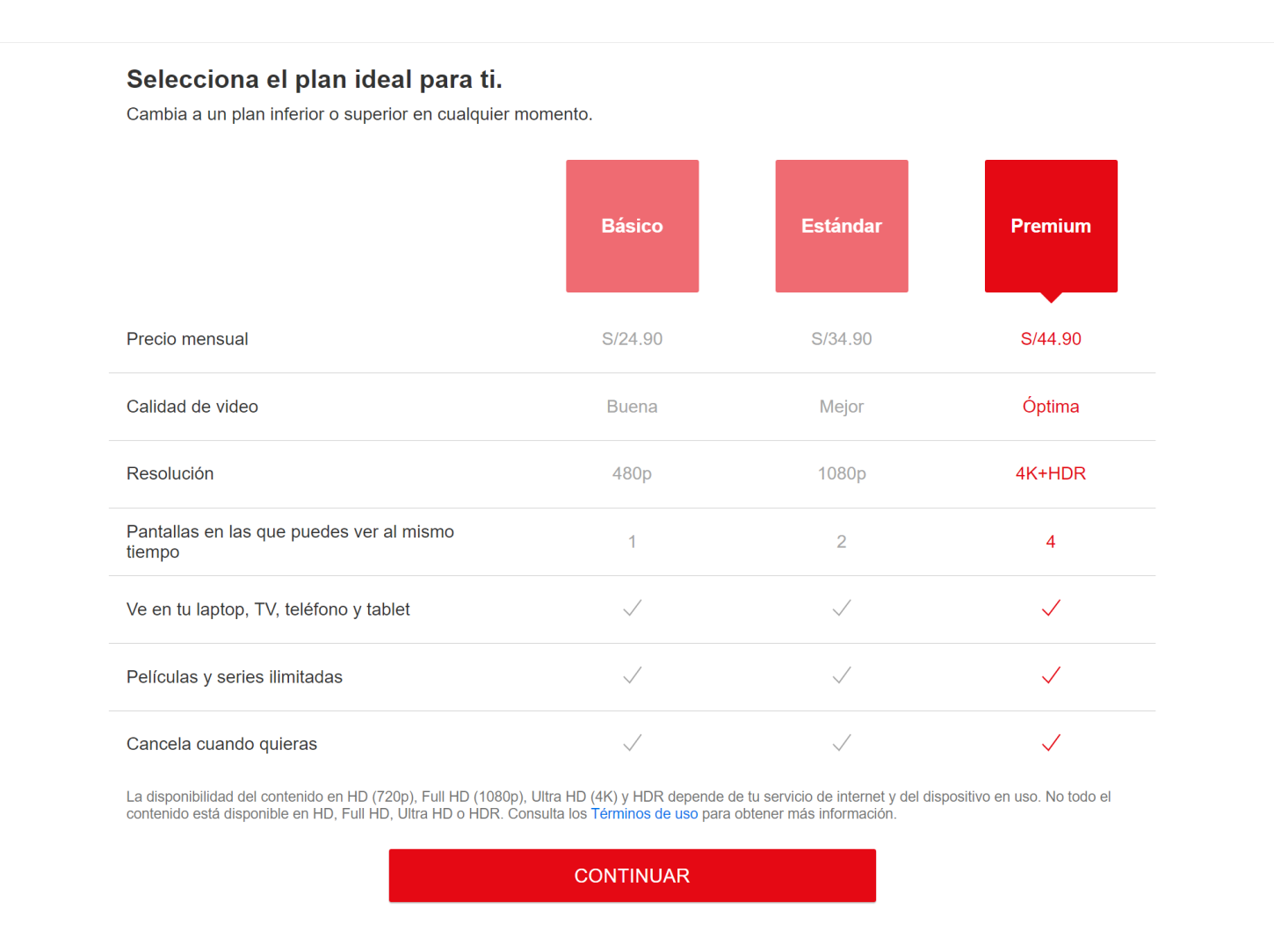
Task: Click the 1080p resolution value
Action: 842,473
